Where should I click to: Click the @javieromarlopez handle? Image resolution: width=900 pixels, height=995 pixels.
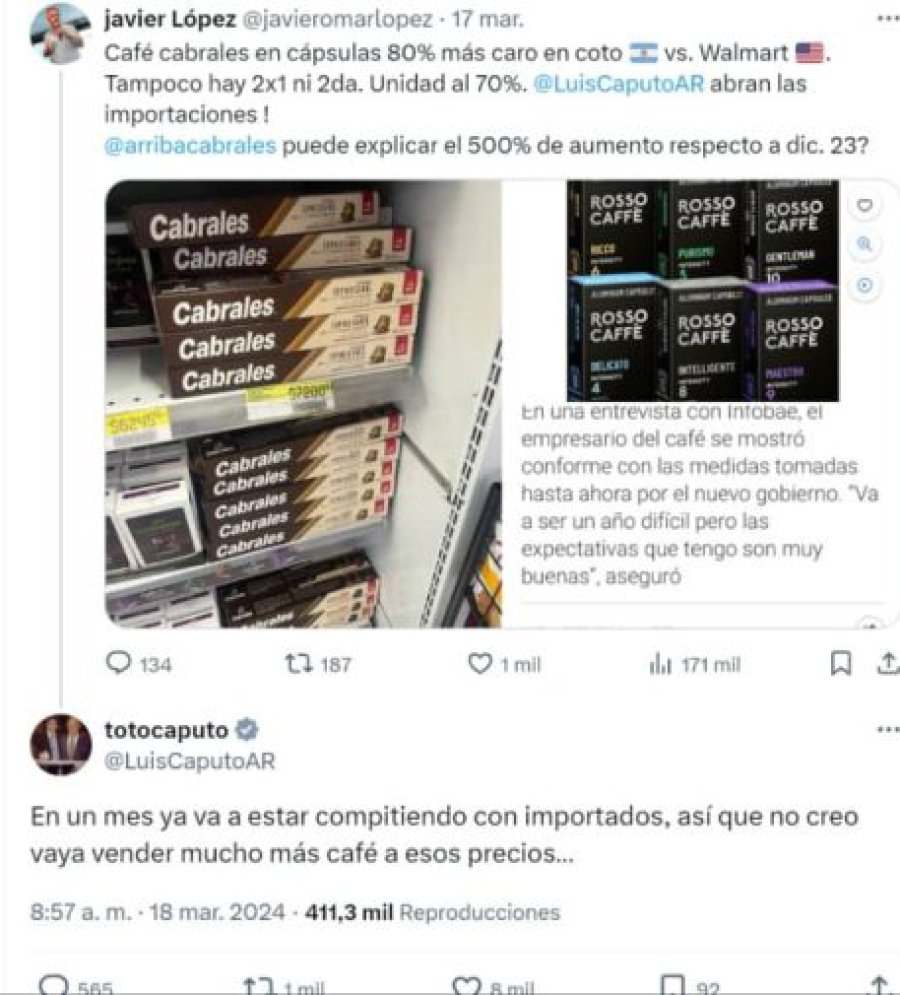[338, 20]
